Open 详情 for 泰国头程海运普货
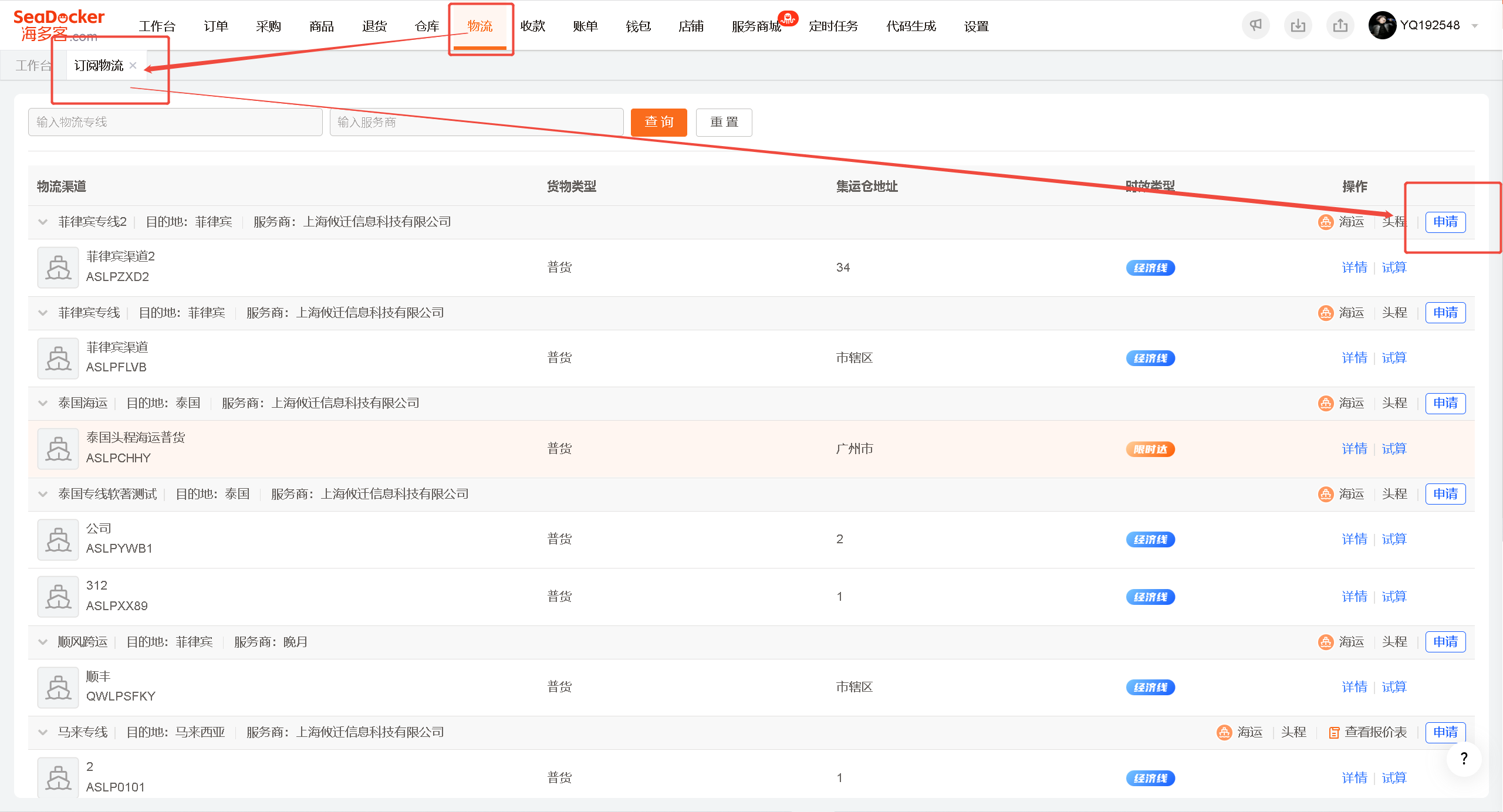This screenshot has height=812, width=1503. (1355, 449)
